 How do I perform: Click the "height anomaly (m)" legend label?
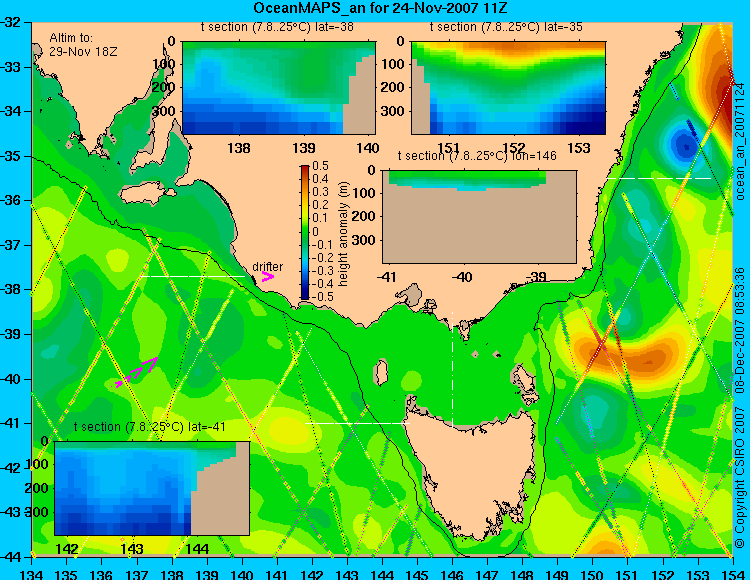pyautogui.click(x=343, y=234)
